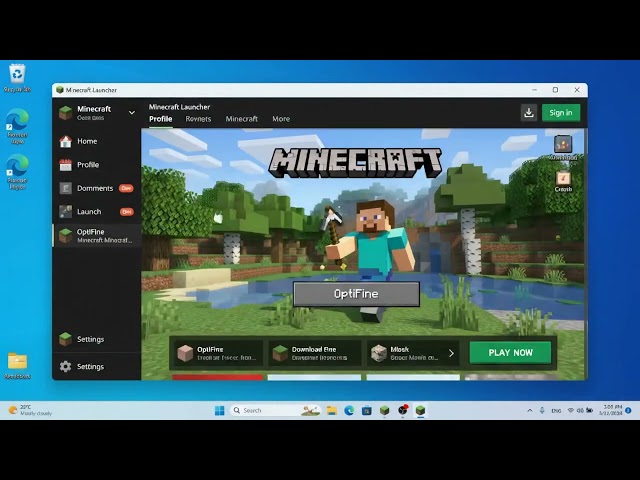
Task: Click the active Minecraft Launcher taskbar icon
Action: point(420,411)
